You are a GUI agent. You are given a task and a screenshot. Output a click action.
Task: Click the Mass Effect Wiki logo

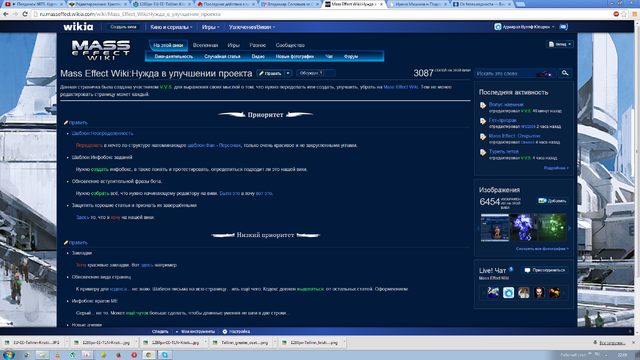click(x=100, y=50)
